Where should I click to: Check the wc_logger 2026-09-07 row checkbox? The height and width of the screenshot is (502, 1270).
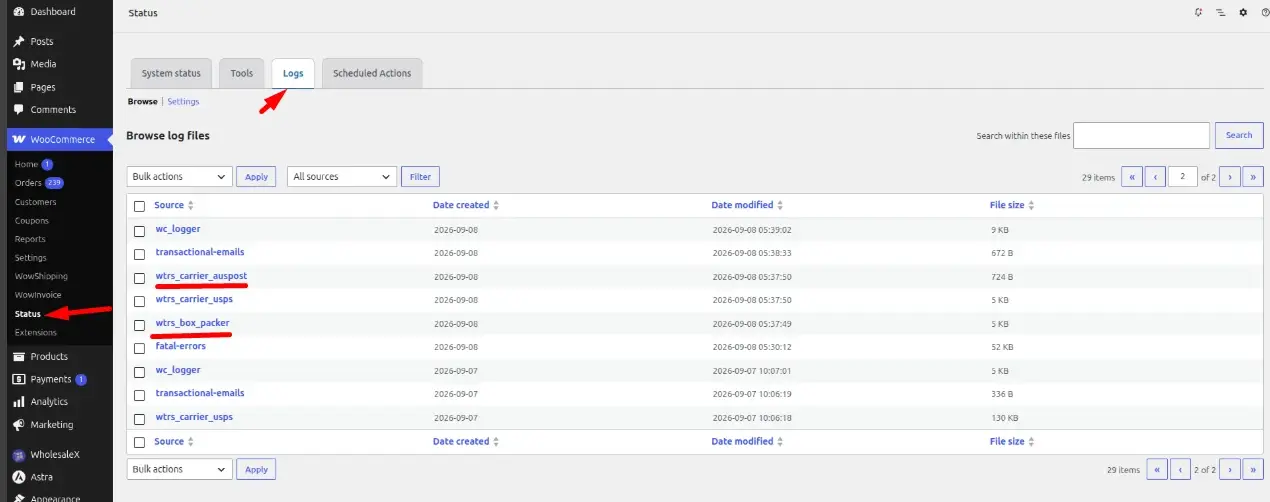pyautogui.click(x=139, y=371)
